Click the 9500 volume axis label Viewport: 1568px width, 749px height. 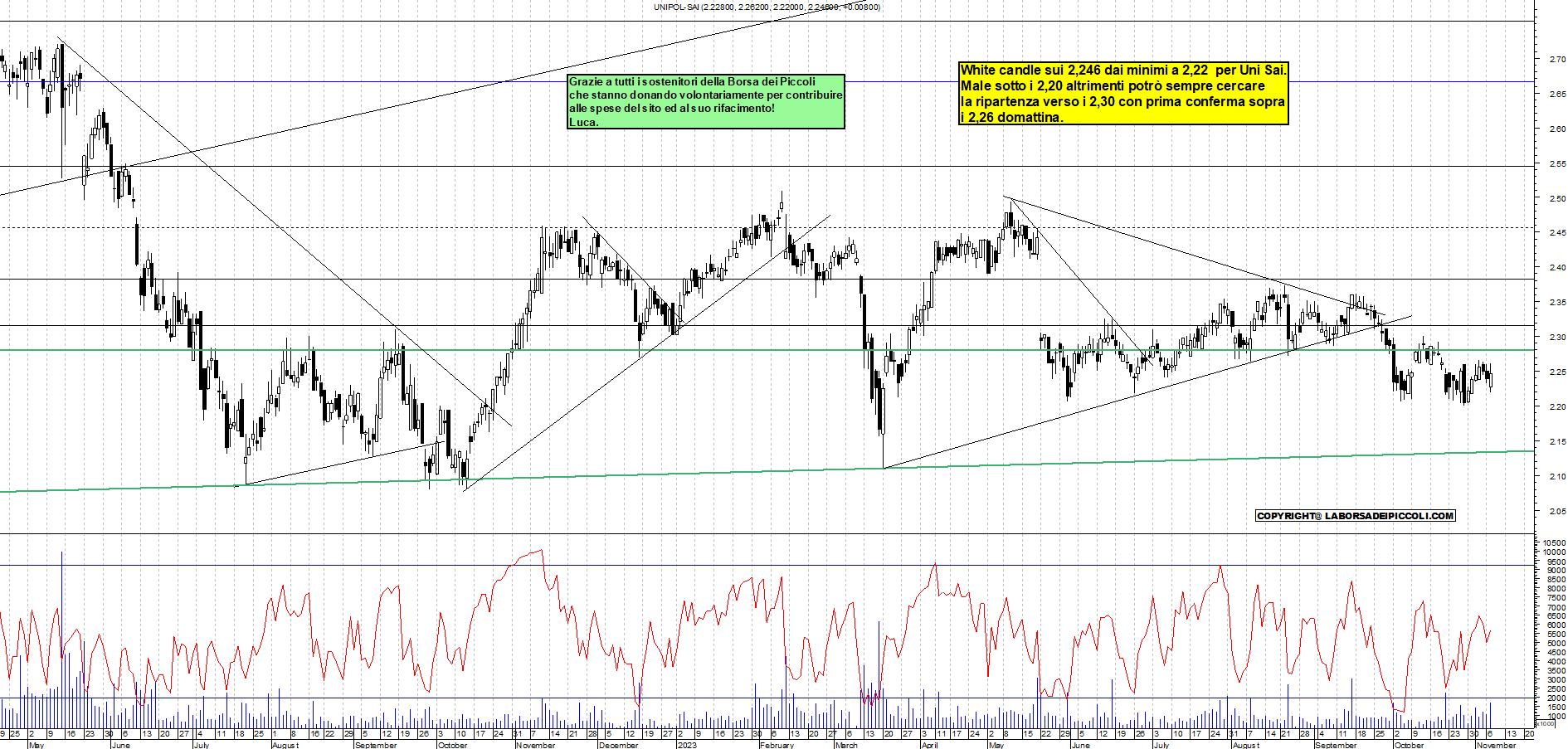pos(1556,562)
